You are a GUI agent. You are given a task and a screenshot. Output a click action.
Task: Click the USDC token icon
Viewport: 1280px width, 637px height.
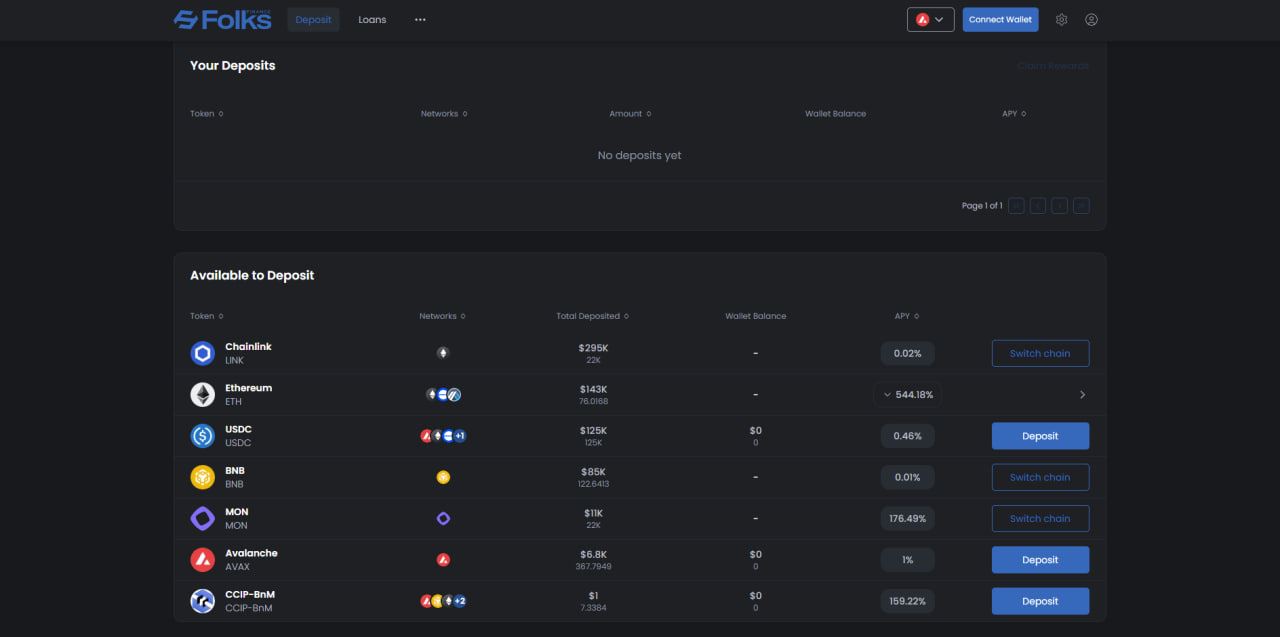click(x=203, y=436)
